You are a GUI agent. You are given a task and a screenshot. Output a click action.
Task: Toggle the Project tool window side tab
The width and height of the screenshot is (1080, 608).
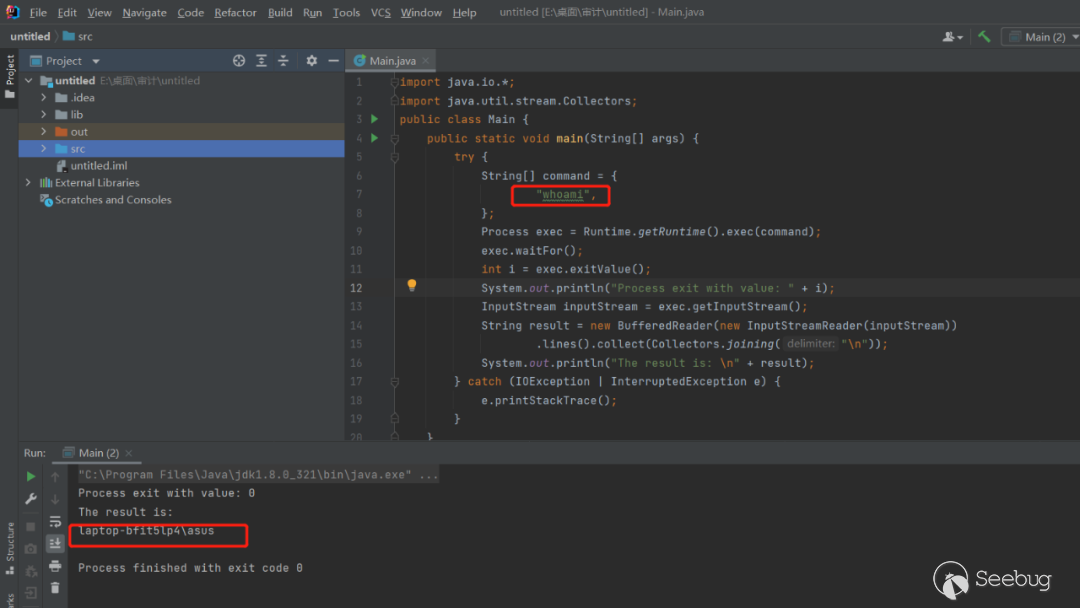[9, 76]
